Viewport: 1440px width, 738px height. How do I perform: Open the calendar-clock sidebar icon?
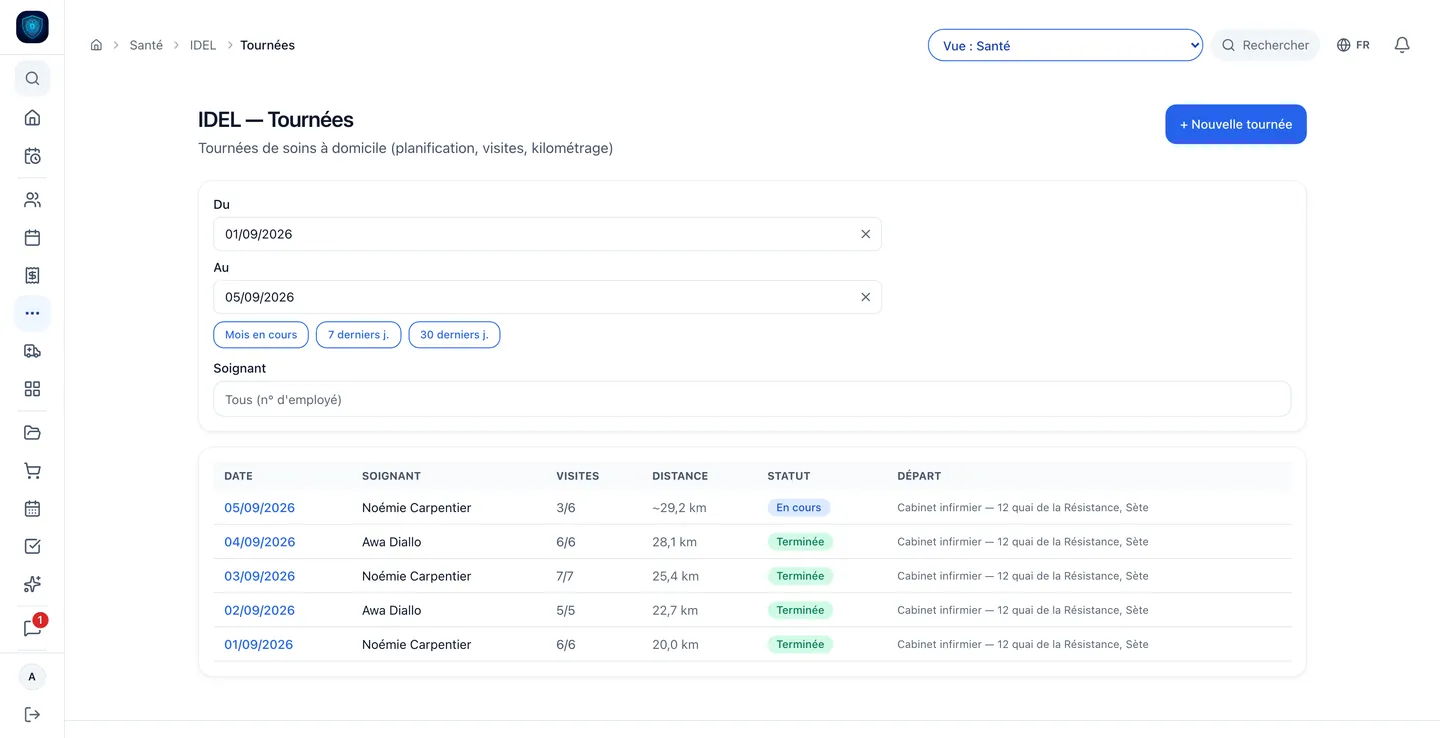coord(32,156)
